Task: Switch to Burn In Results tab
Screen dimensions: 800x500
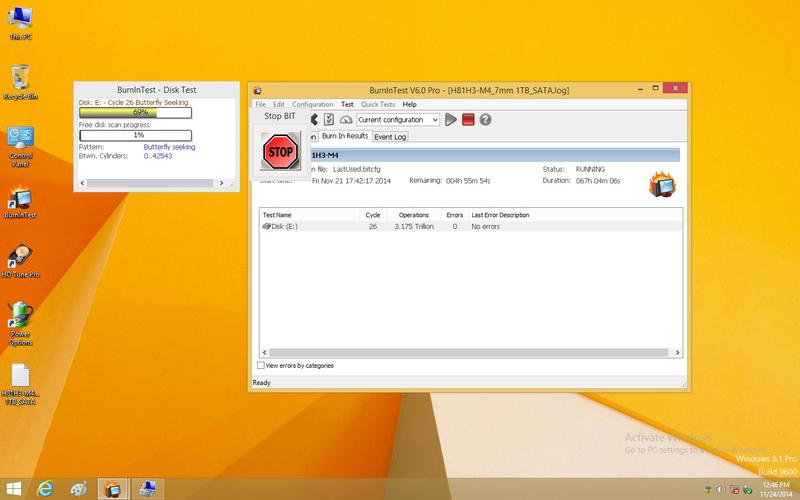Action: click(344, 136)
